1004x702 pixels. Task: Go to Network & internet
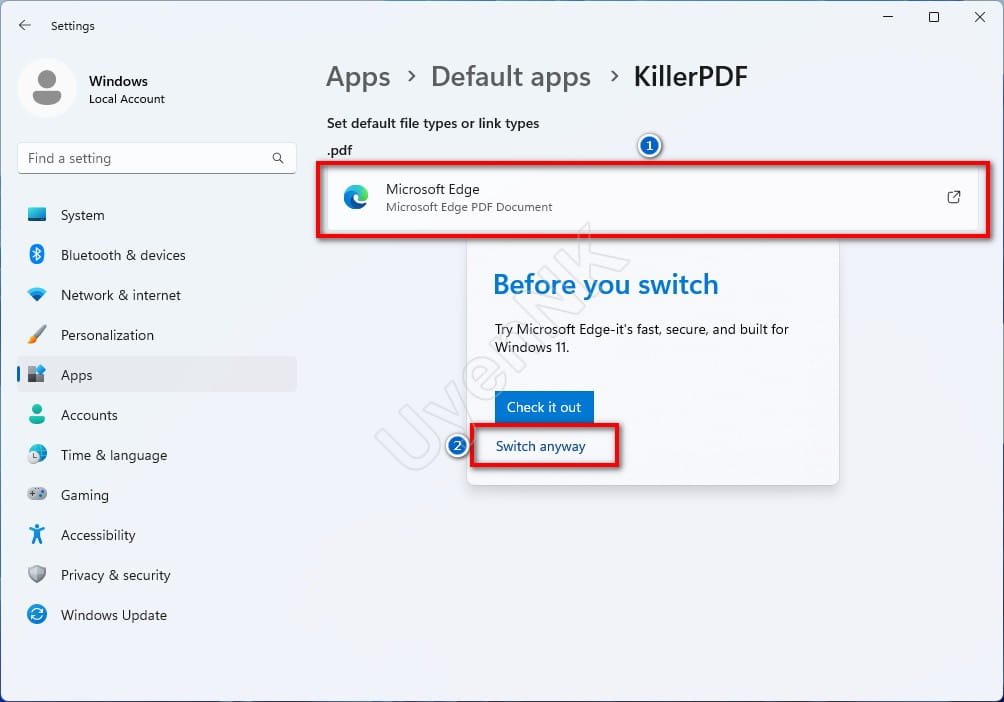[x=157, y=295]
